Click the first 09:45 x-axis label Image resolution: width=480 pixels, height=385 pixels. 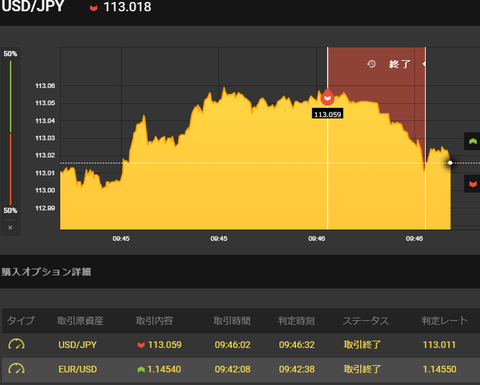(121, 238)
